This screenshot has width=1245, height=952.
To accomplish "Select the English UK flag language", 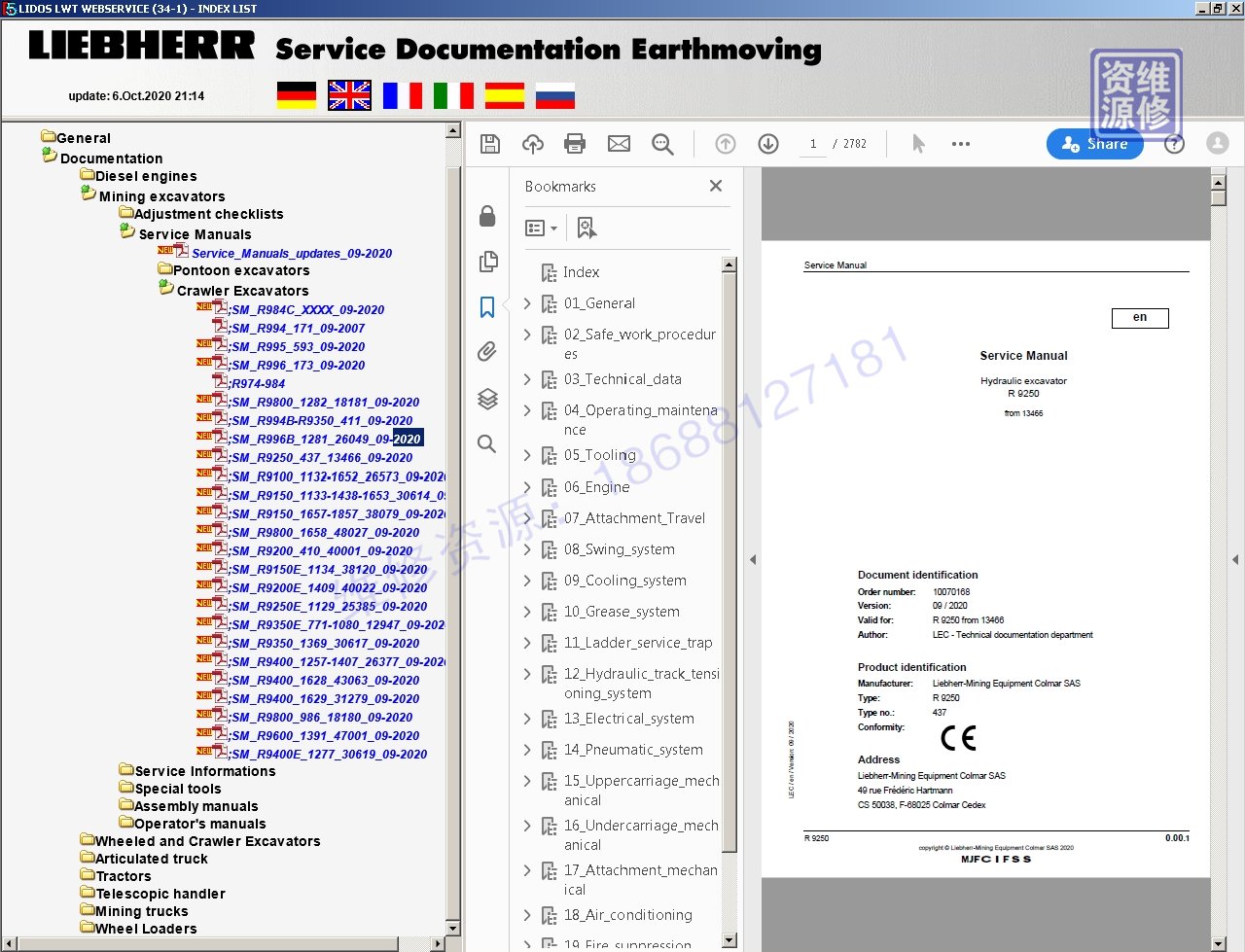I will click(349, 95).
